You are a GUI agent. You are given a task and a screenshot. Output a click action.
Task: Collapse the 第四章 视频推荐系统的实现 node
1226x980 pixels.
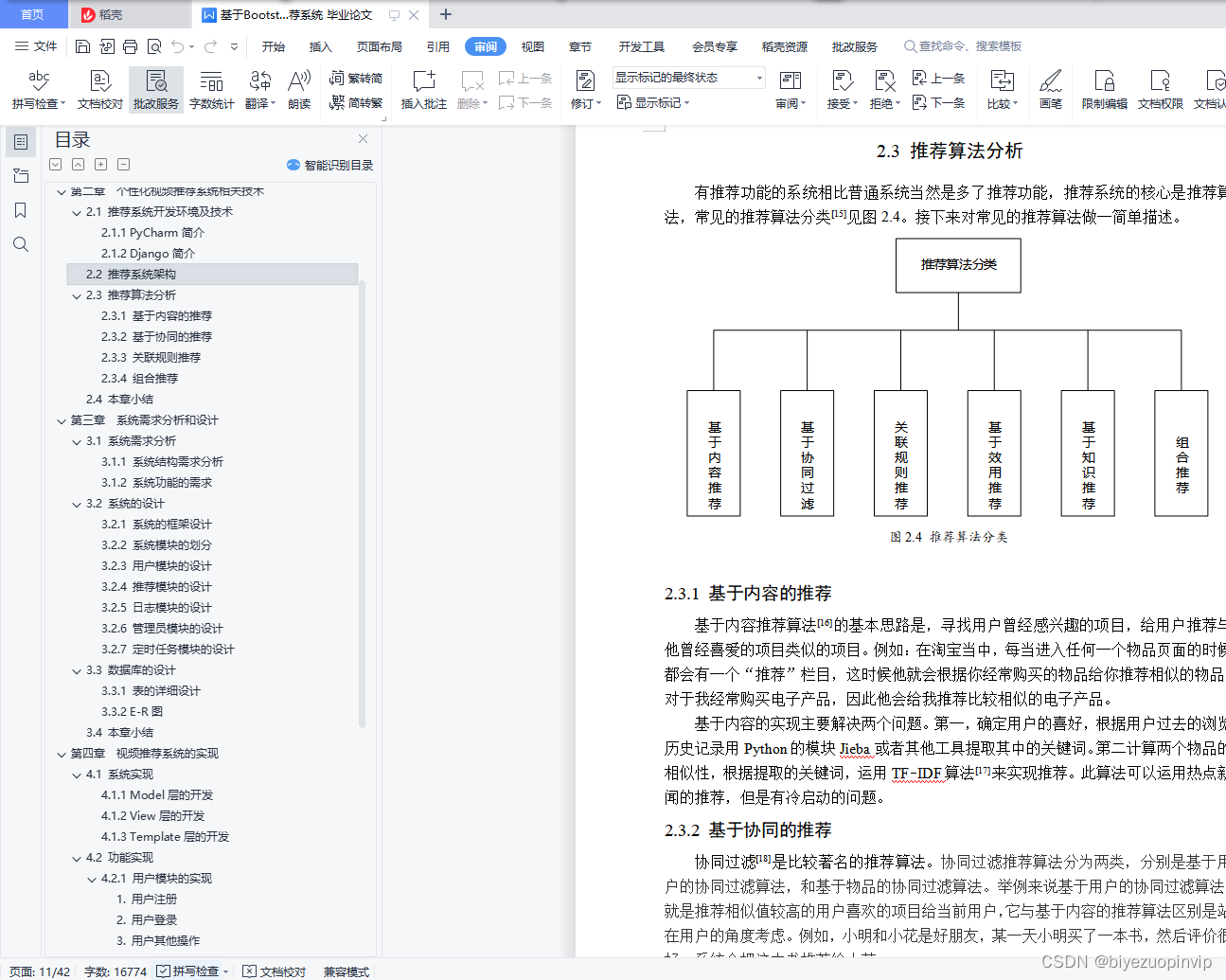point(62,754)
